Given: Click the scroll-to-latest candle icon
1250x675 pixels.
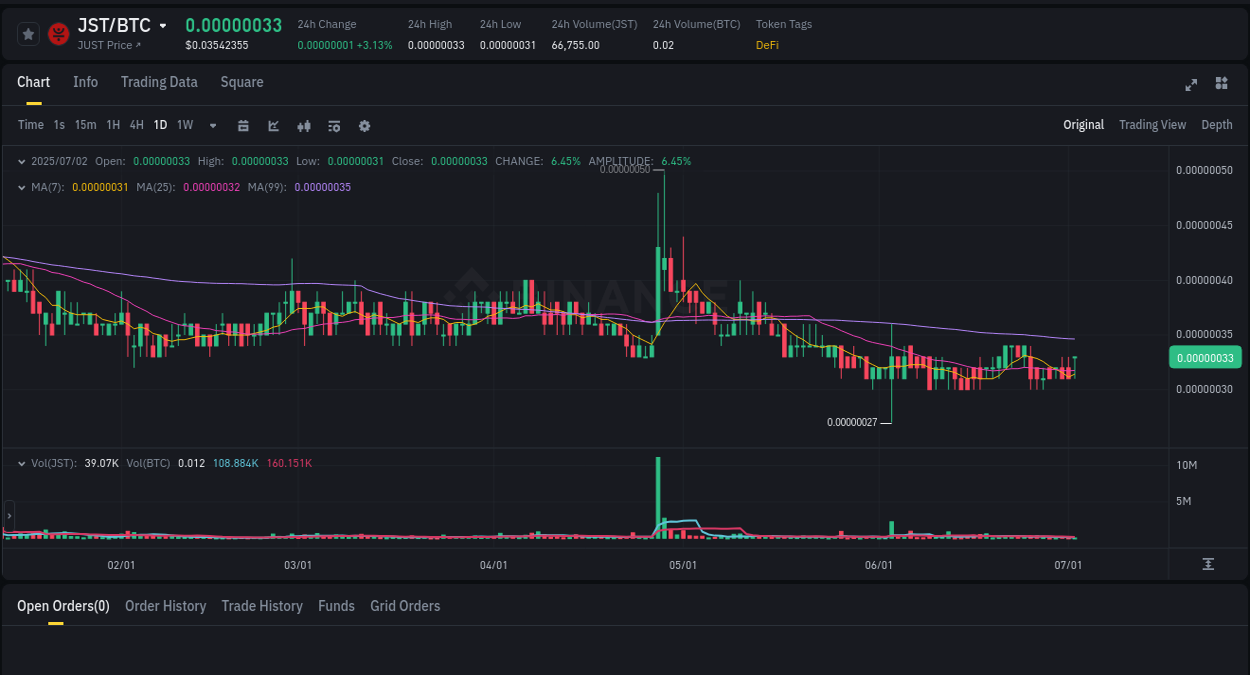Looking at the screenshot, I should pos(1208,563).
